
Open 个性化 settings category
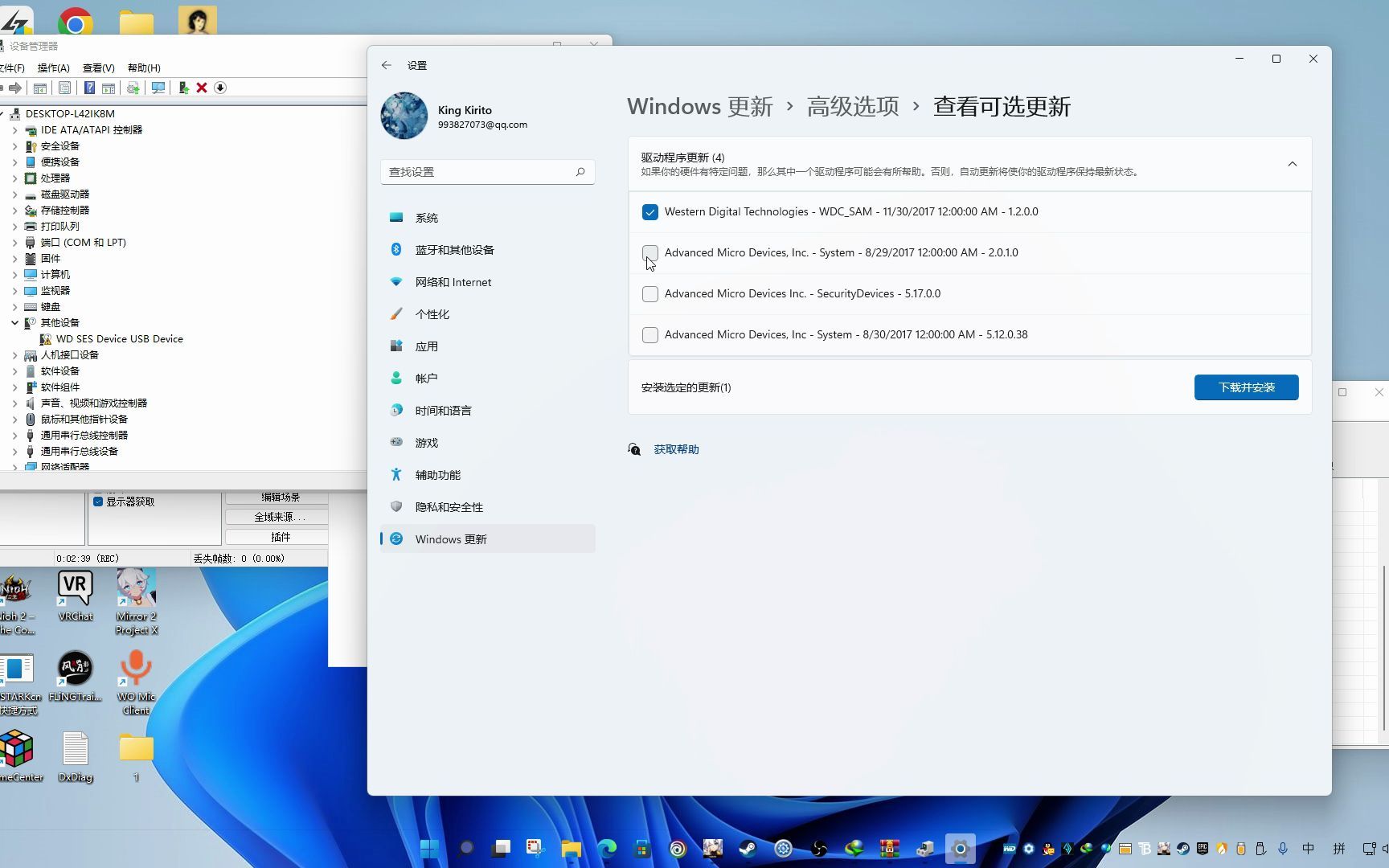click(x=488, y=314)
